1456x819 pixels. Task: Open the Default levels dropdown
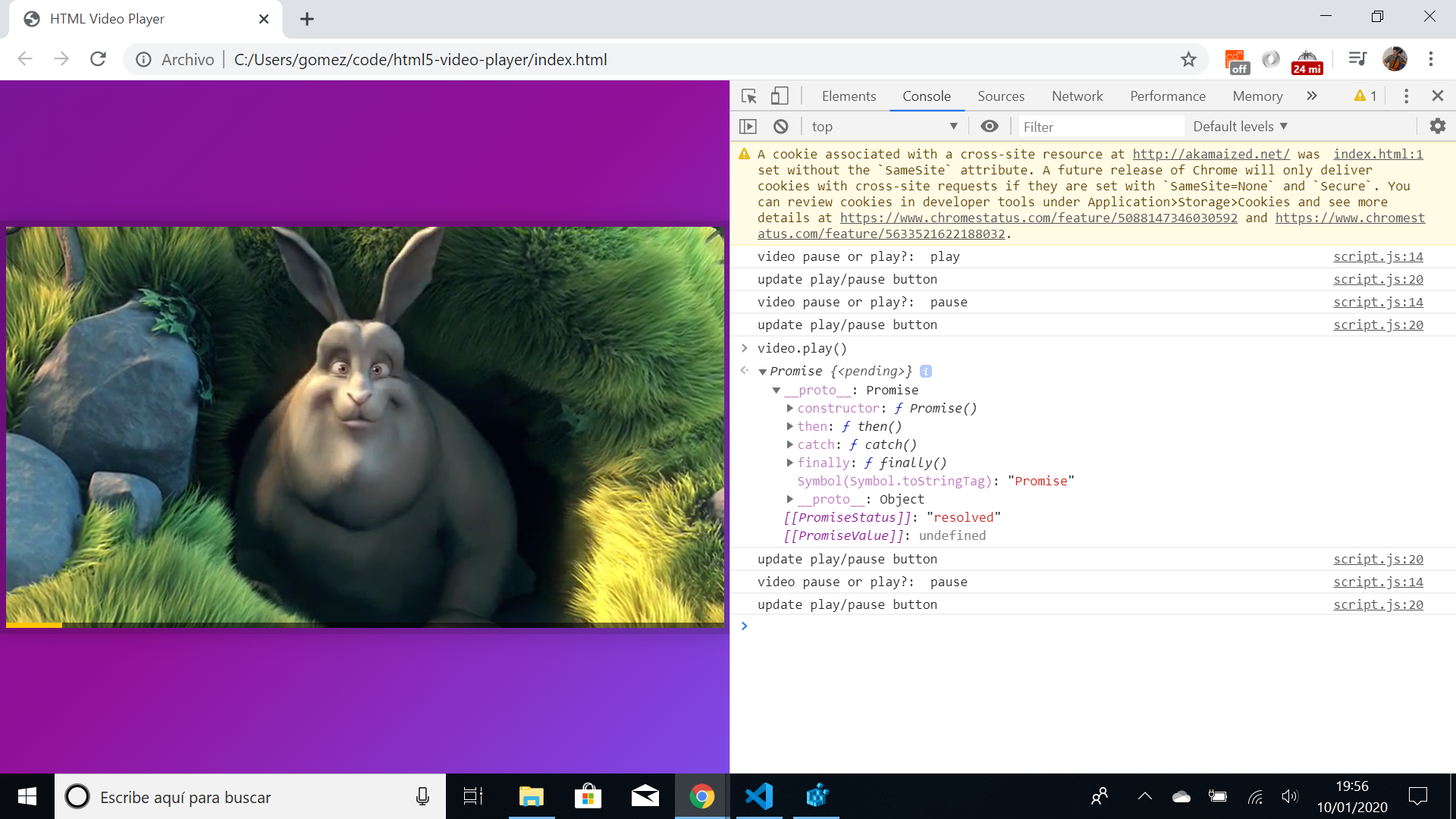[x=1240, y=127]
